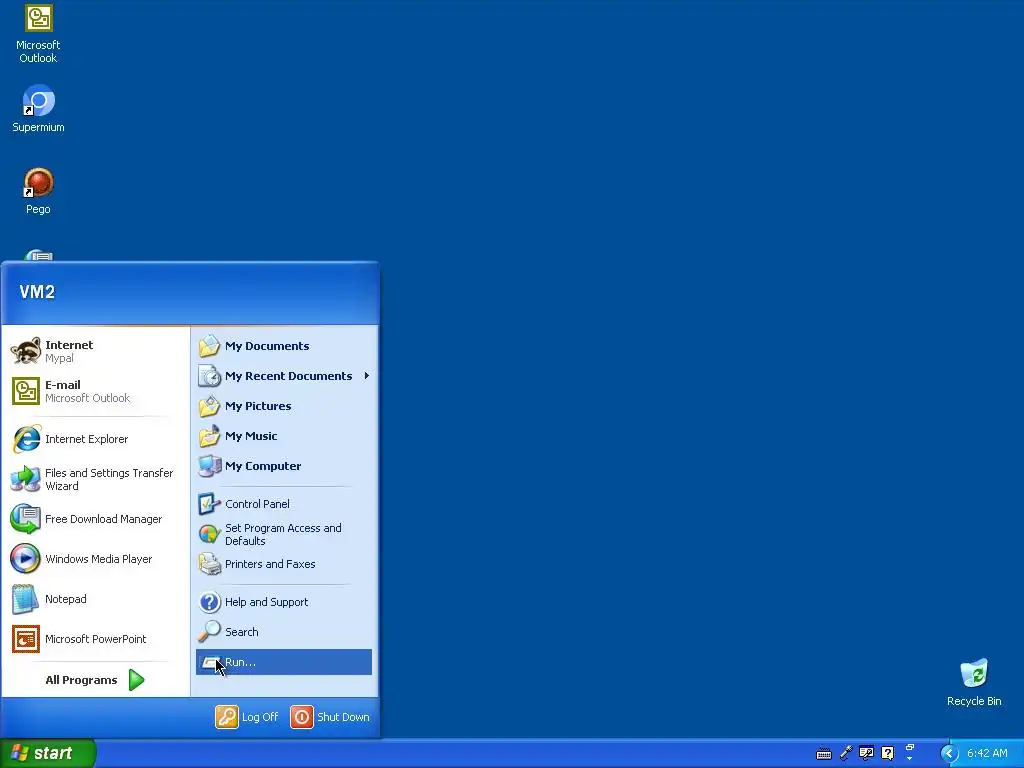The image size is (1024, 768).
Task: Click the VM2 user name header
Action: 37,292
